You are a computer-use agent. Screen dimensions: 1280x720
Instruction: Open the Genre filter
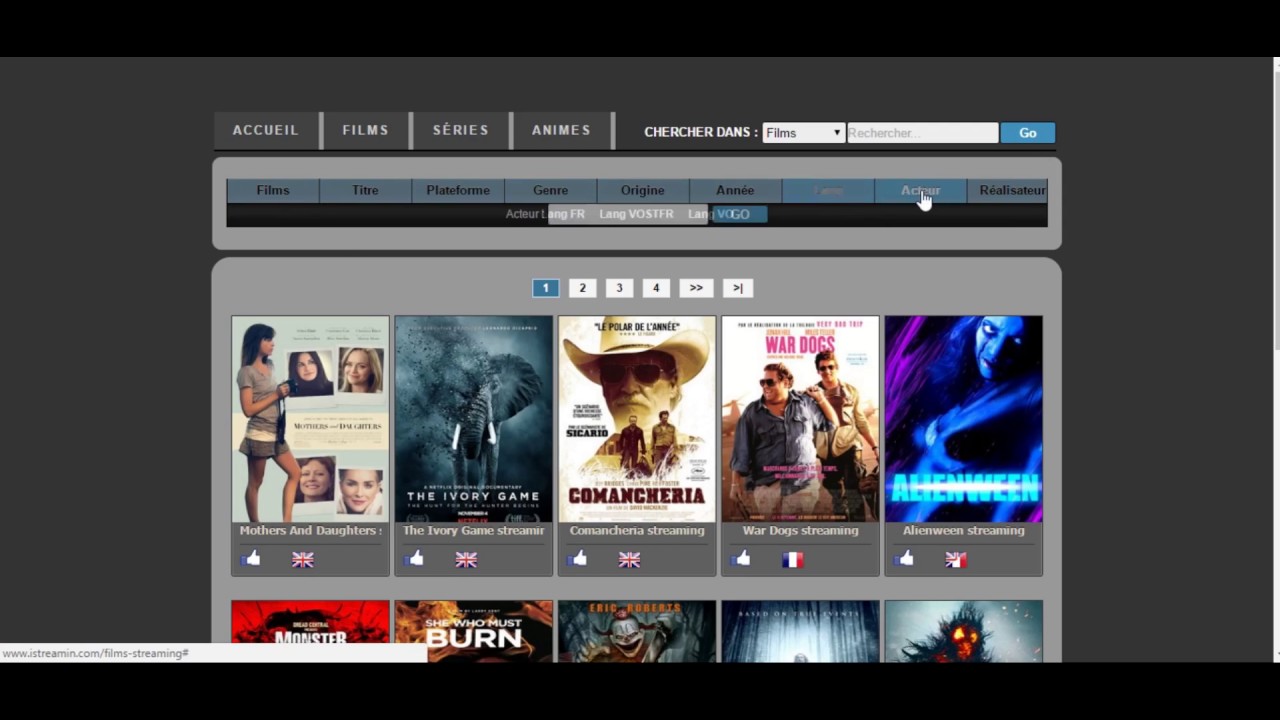click(550, 190)
